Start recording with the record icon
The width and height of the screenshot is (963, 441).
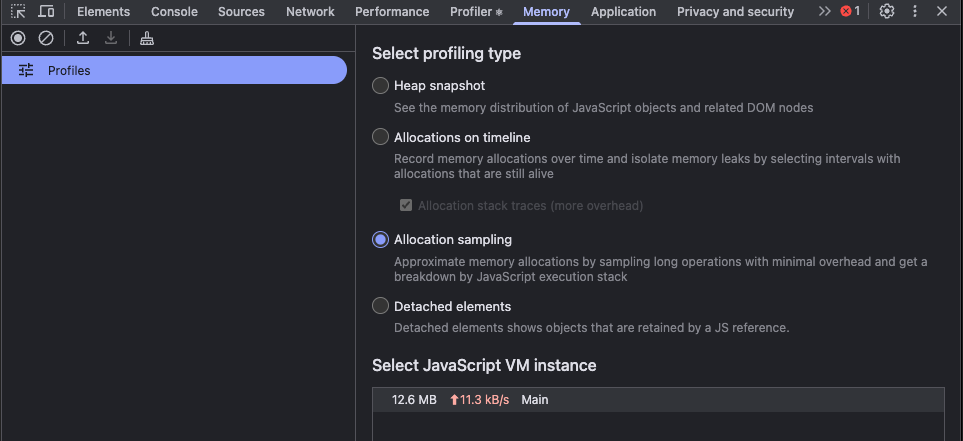pos(18,38)
